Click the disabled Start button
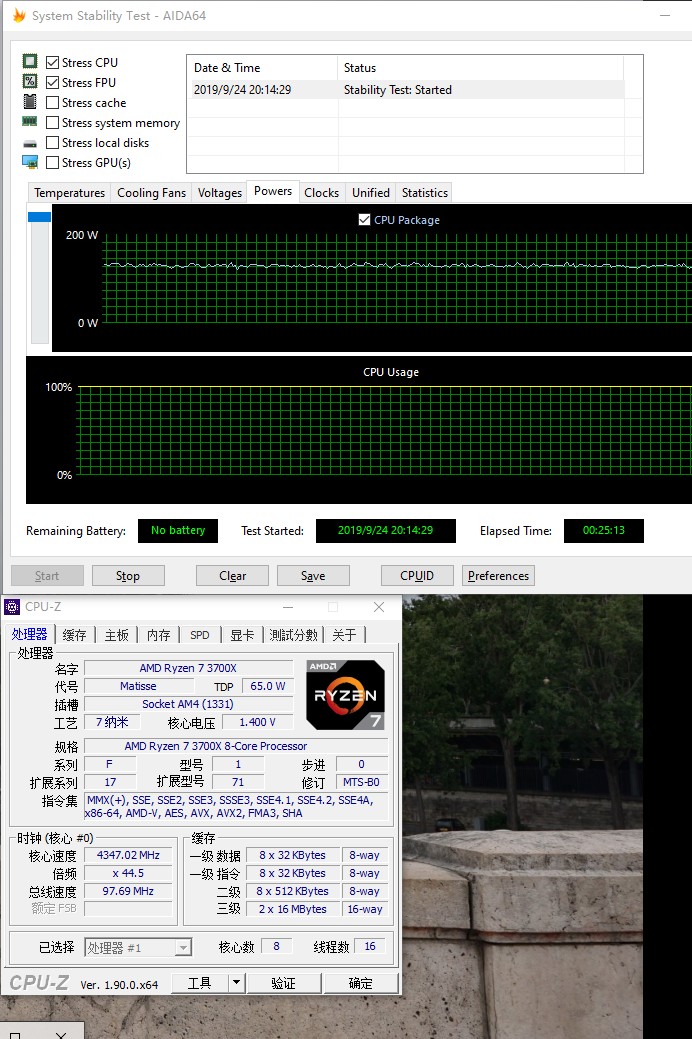 click(47, 576)
